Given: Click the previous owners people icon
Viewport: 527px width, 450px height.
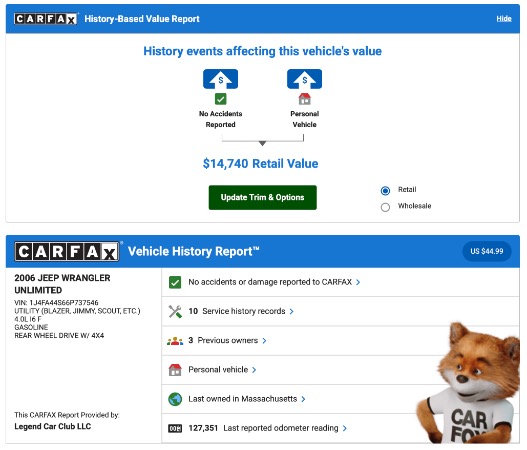Looking at the screenshot, I should tap(175, 341).
